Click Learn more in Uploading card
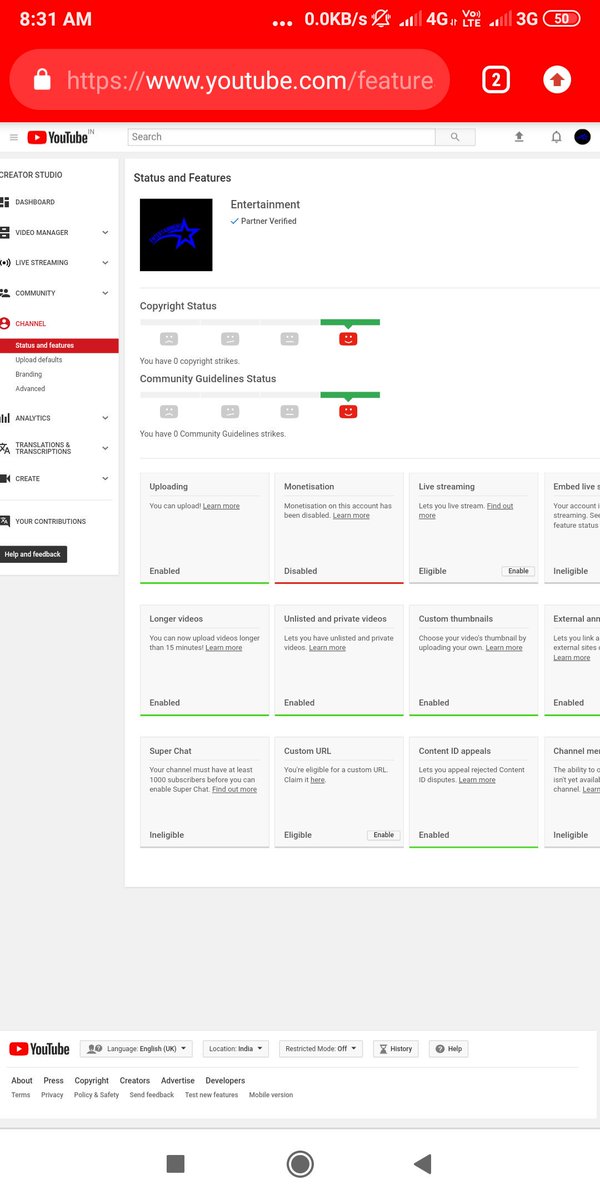This screenshot has width=600, height=1200. tap(221, 506)
